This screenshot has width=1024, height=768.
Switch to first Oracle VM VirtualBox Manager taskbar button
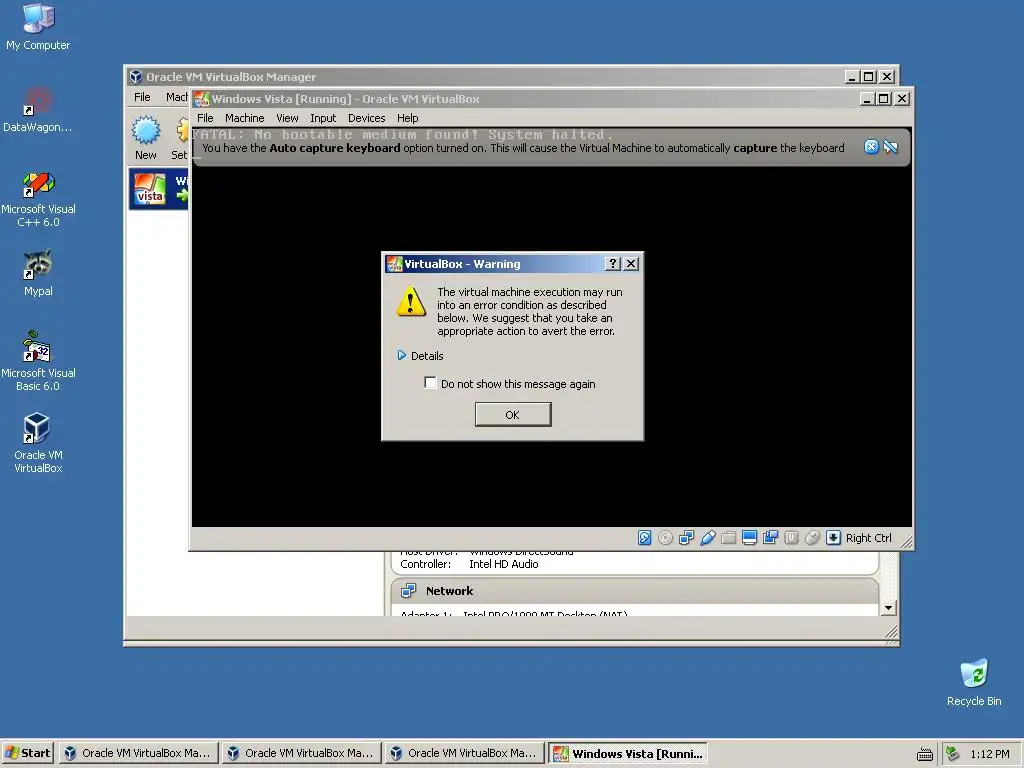(x=138, y=753)
